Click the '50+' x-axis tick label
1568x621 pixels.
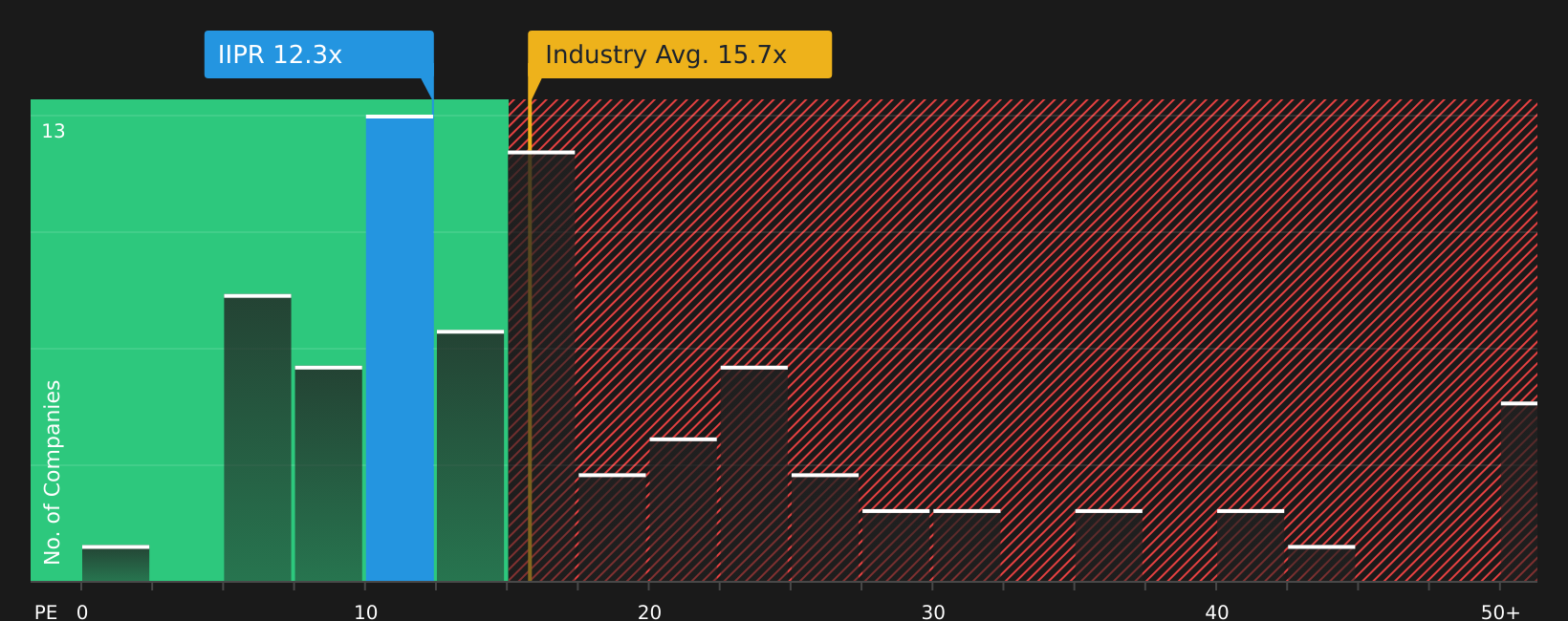point(1501,612)
